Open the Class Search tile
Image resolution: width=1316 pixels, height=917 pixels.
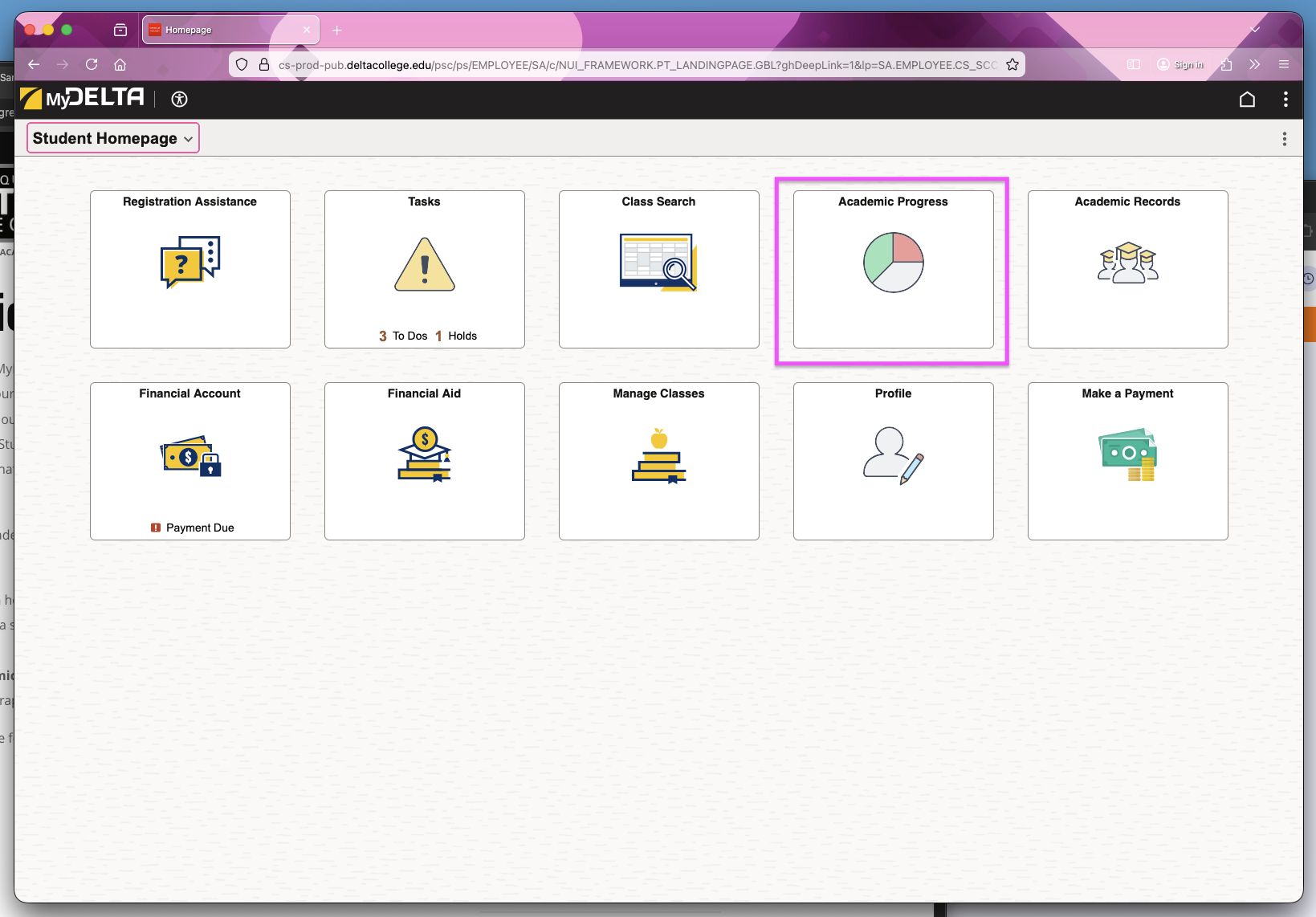[x=658, y=269]
